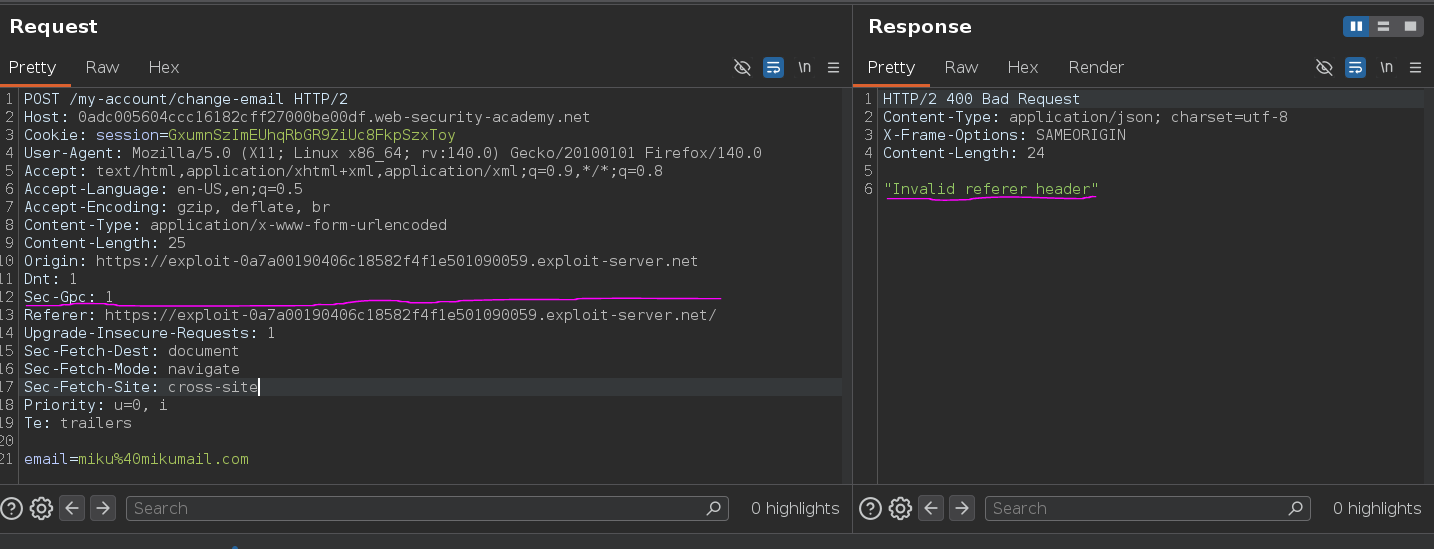Click the response Content-Length: 24 header
This screenshot has height=549, width=1434.
pyautogui.click(x=964, y=153)
